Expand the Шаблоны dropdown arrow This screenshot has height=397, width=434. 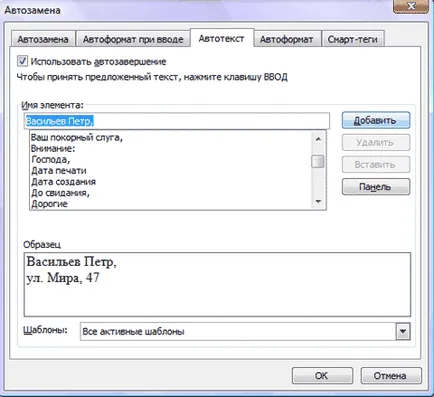pyautogui.click(x=403, y=331)
